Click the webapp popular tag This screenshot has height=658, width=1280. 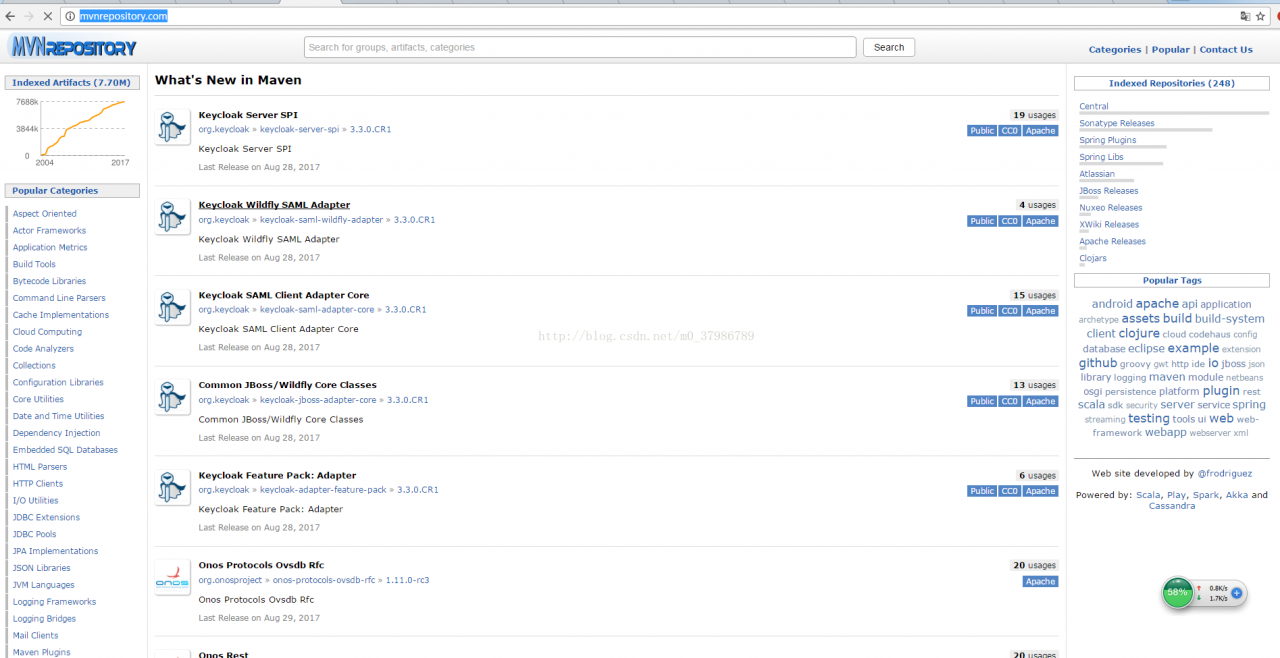1166,433
